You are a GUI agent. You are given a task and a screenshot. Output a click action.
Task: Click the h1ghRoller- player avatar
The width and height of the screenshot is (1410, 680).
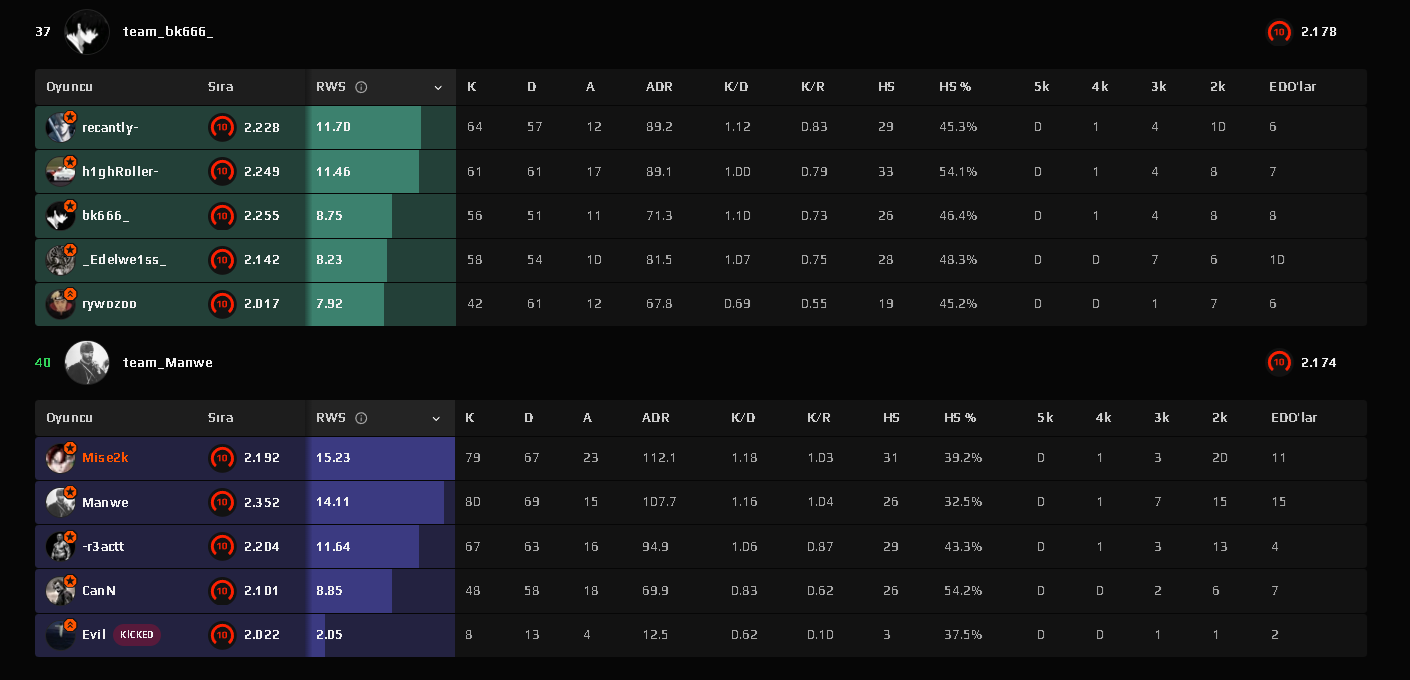61,172
